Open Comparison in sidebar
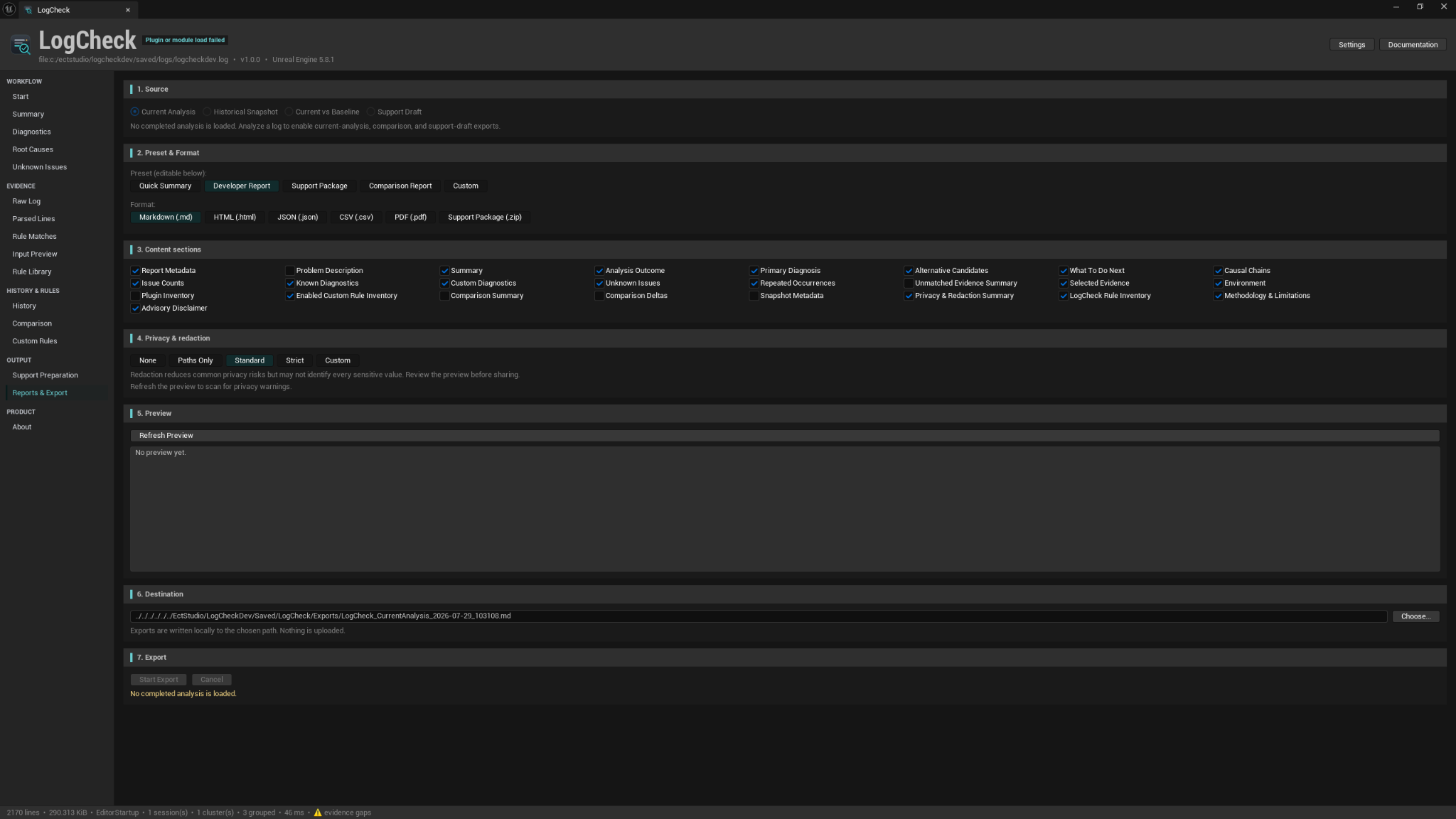 click(32, 324)
